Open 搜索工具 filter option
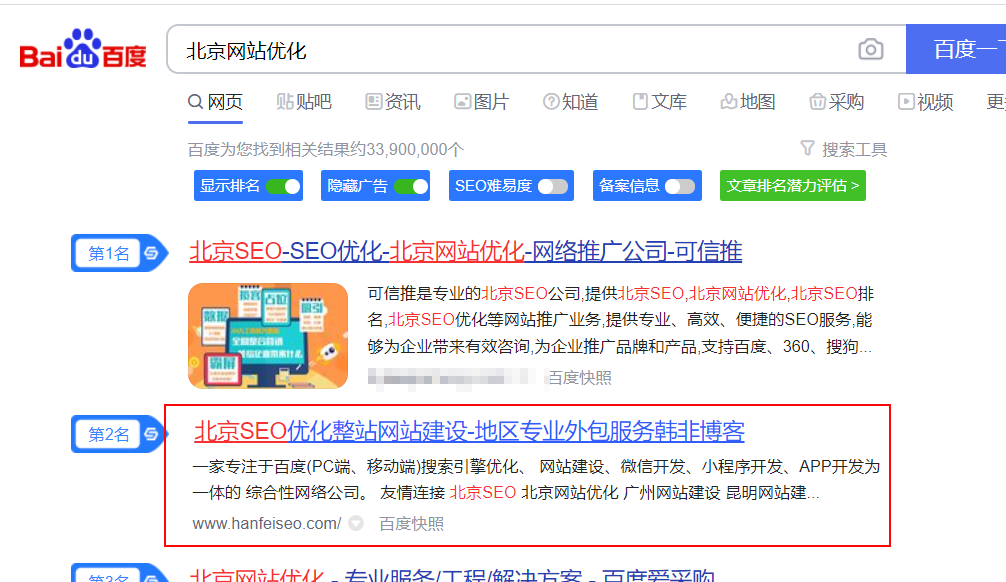This screenshot has height=582, width=1006. 844,150
